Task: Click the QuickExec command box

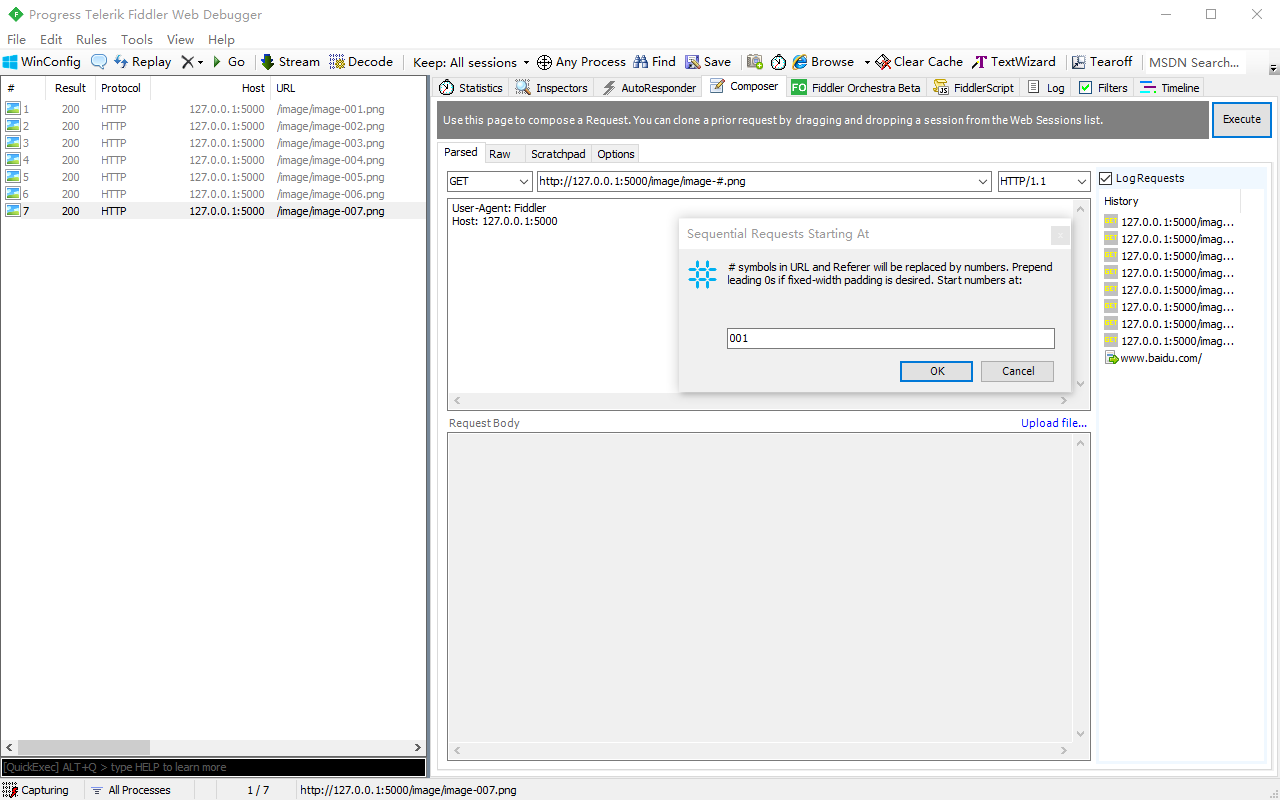Action: 213,767
